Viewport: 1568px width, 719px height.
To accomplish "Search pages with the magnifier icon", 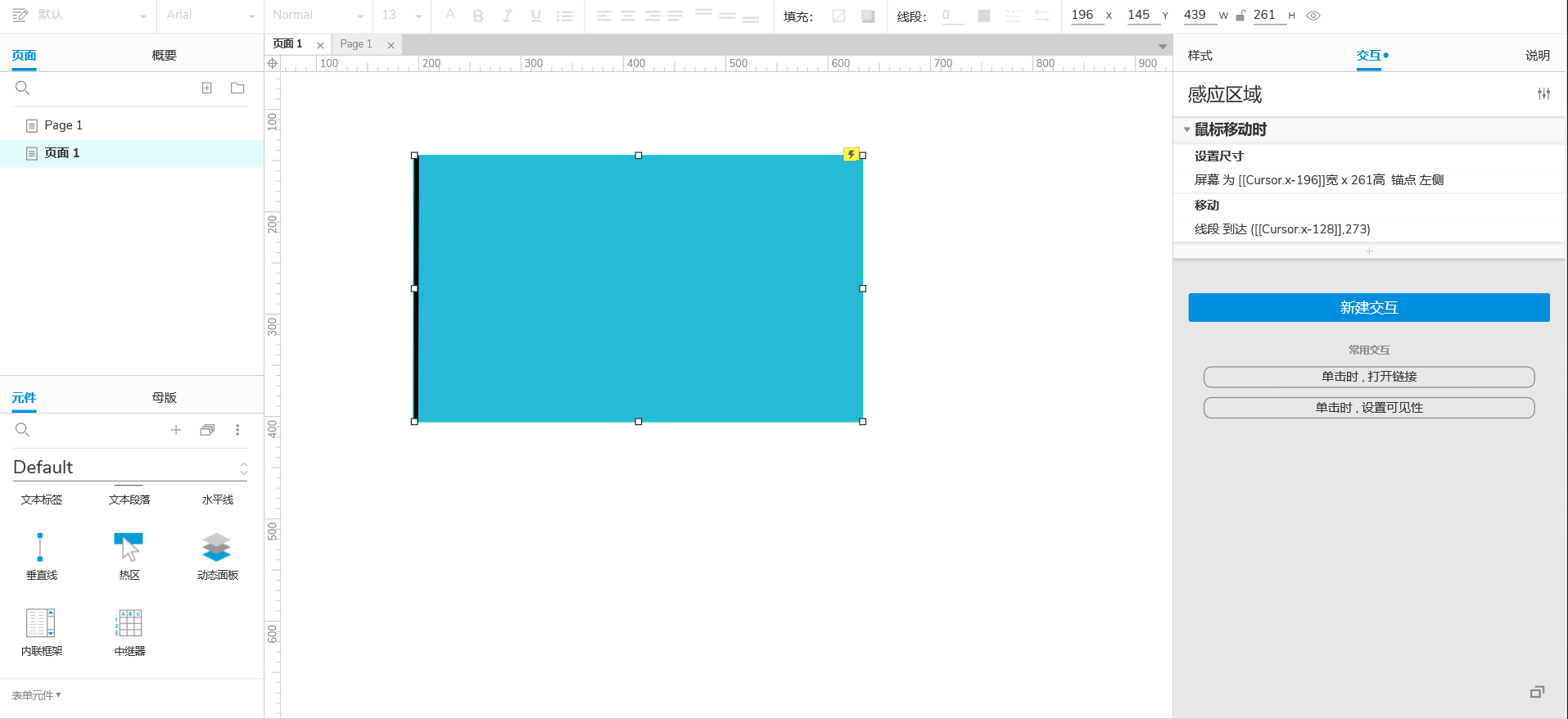I will click(x=23, y=88).
